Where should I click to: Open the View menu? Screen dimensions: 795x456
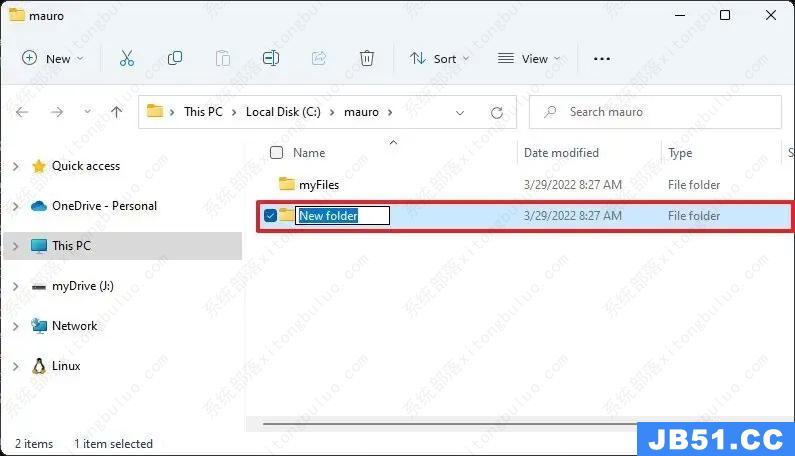(x=529, y=59)
